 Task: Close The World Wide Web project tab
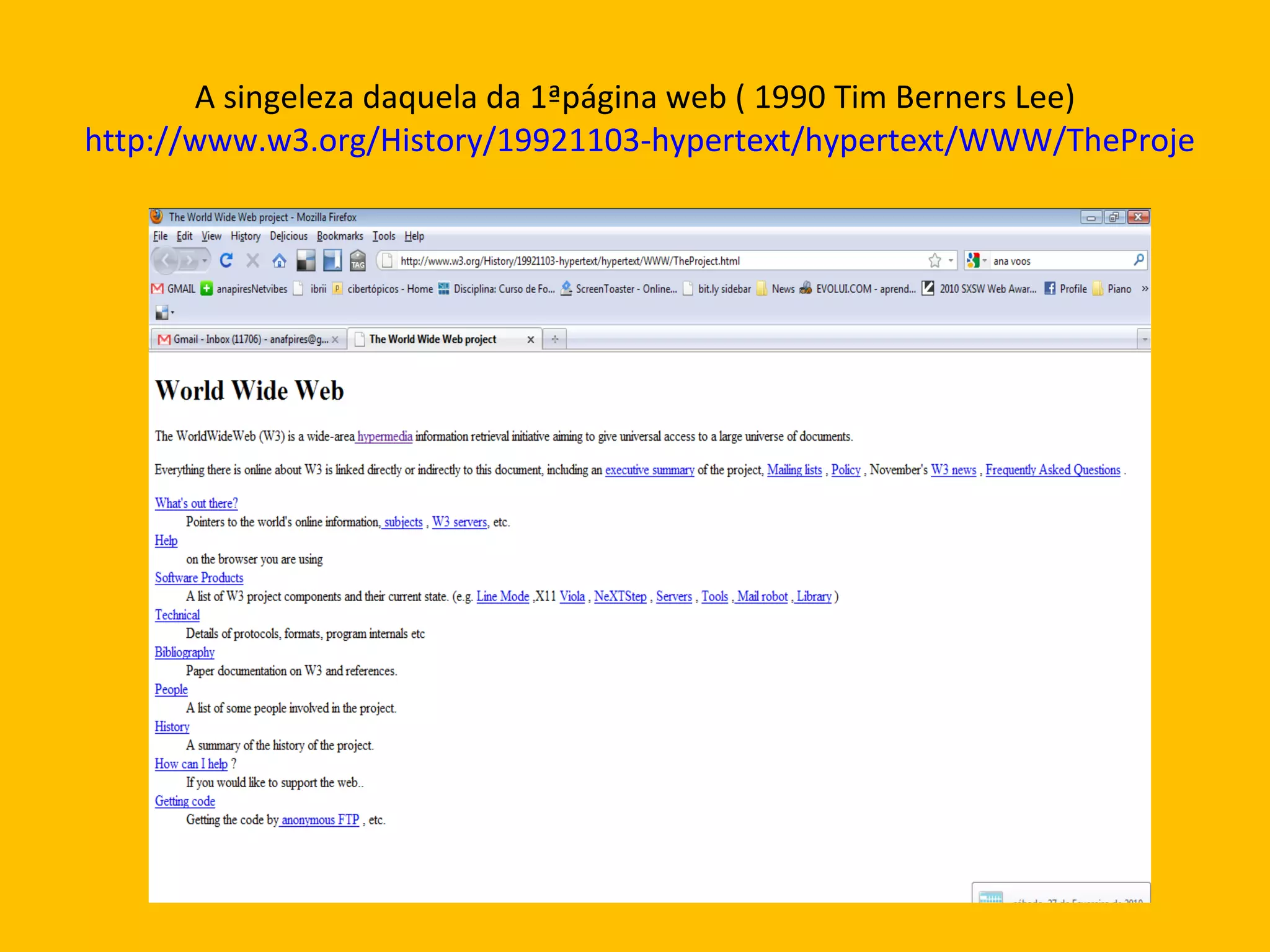pos(530,340)
